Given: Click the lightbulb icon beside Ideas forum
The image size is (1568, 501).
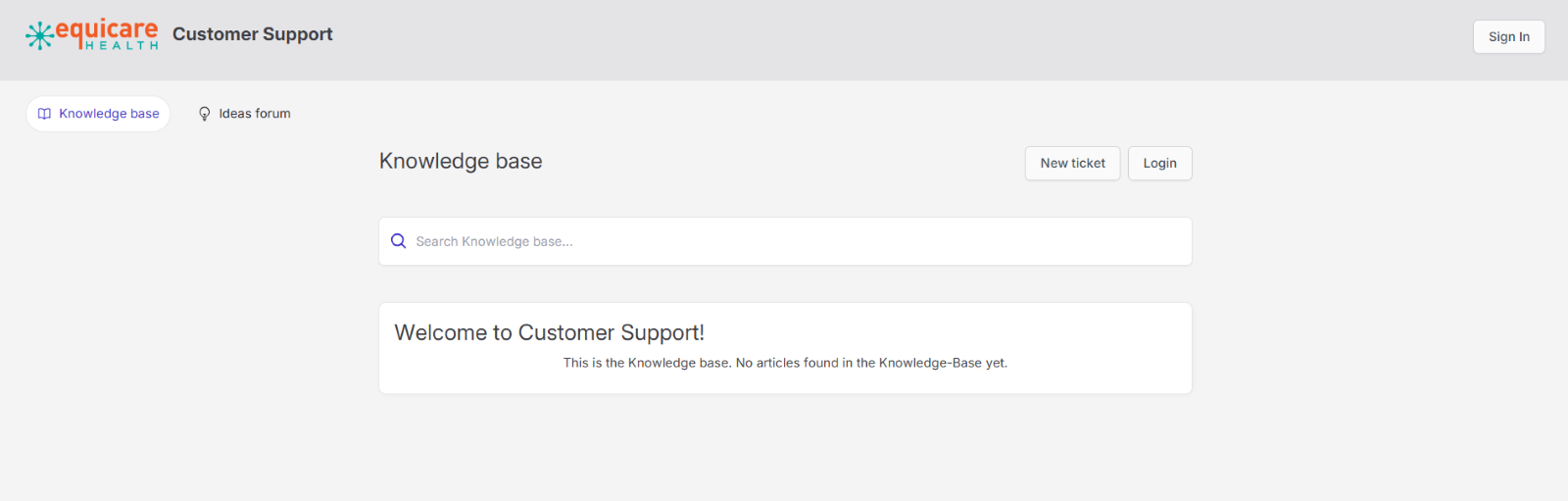Looking at the screenshot, I should pos(204,114).
